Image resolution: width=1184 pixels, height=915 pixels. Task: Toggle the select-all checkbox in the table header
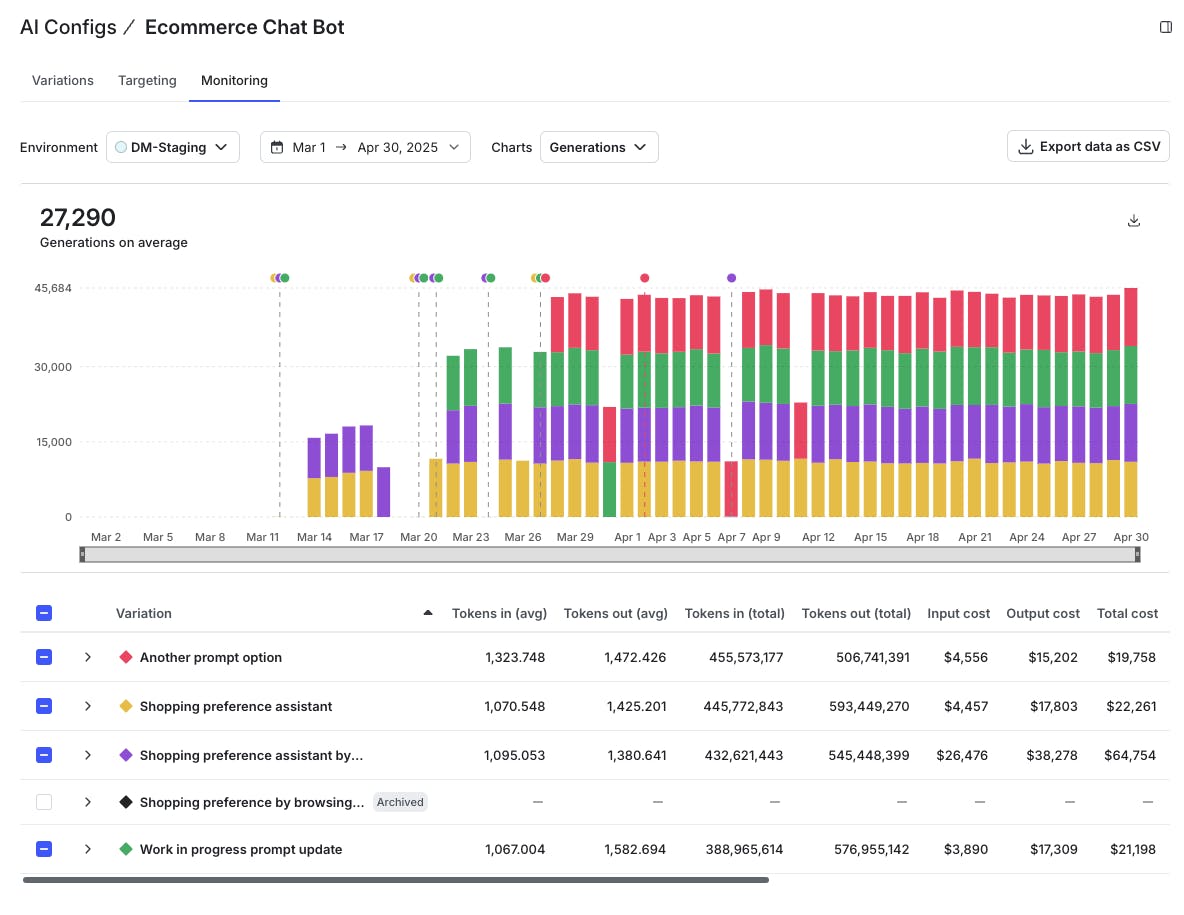pos(44,613)
